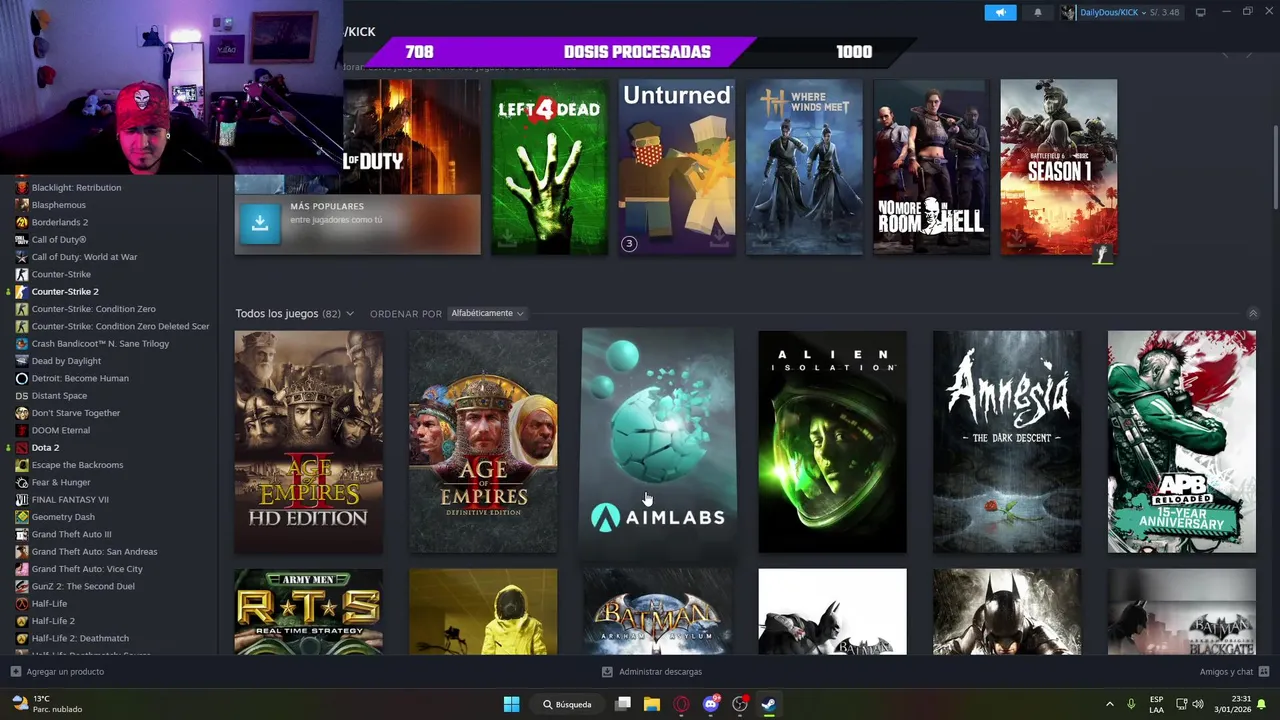Select Counter-Strike: Condition Zero in the list
1280x720 pixels.
click(93, 309)
